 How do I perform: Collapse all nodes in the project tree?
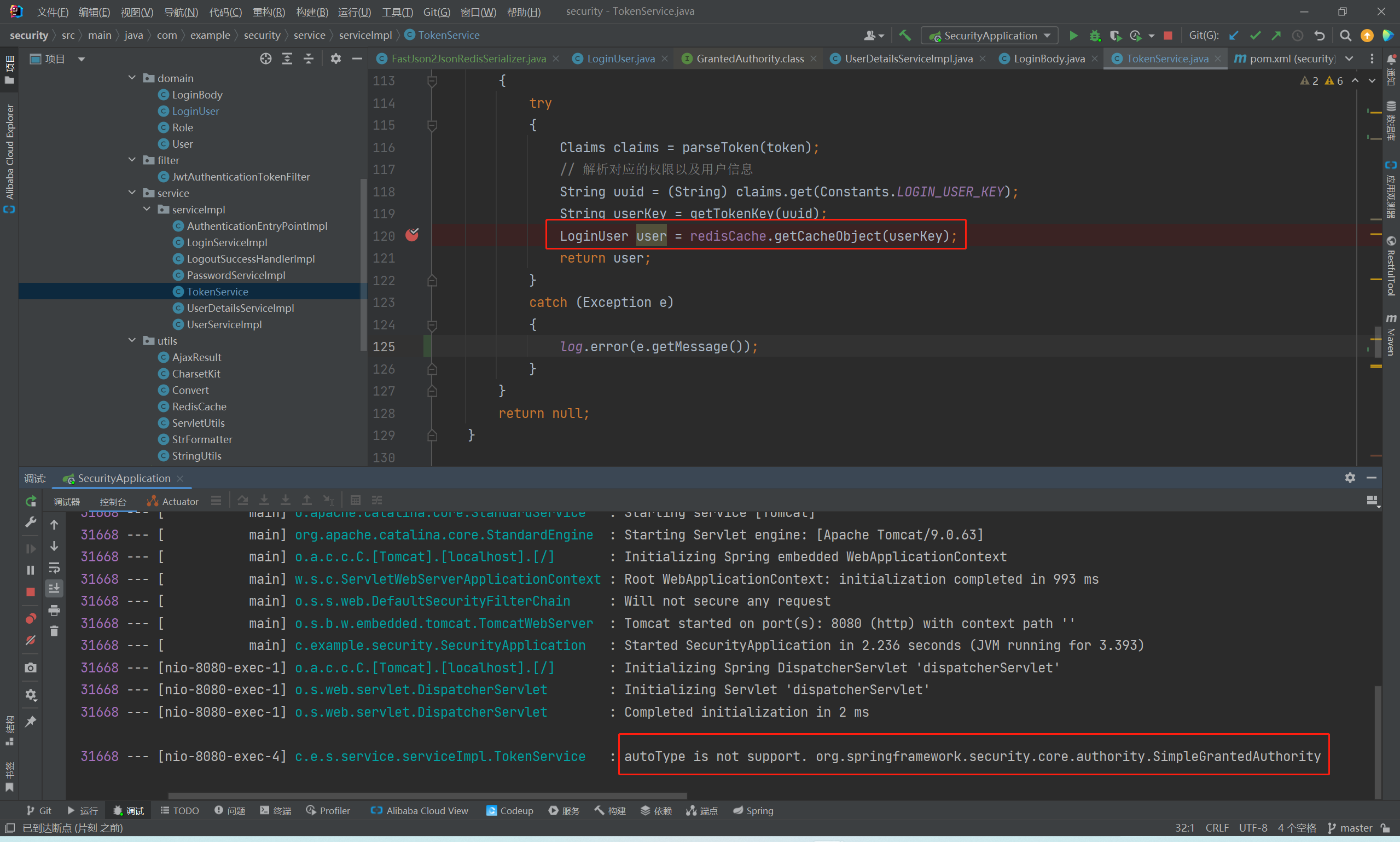click(x=309, y=59)
